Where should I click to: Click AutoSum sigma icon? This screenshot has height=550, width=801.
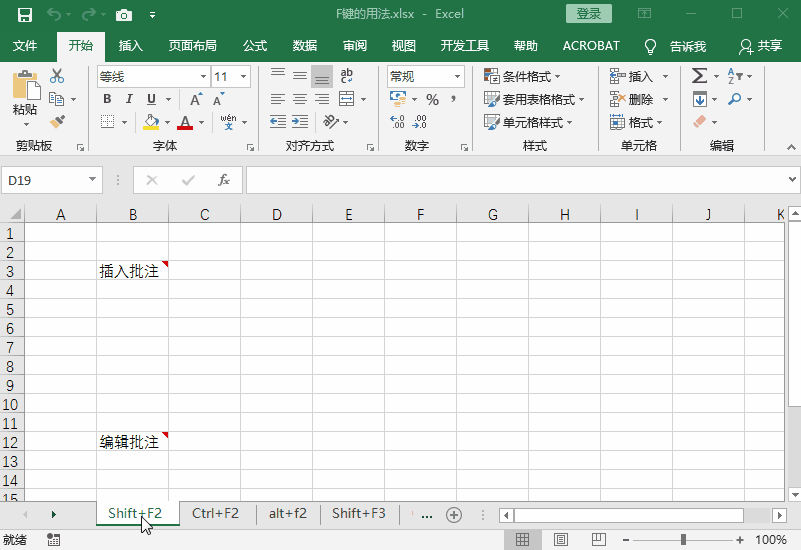[x=699, y=76]
